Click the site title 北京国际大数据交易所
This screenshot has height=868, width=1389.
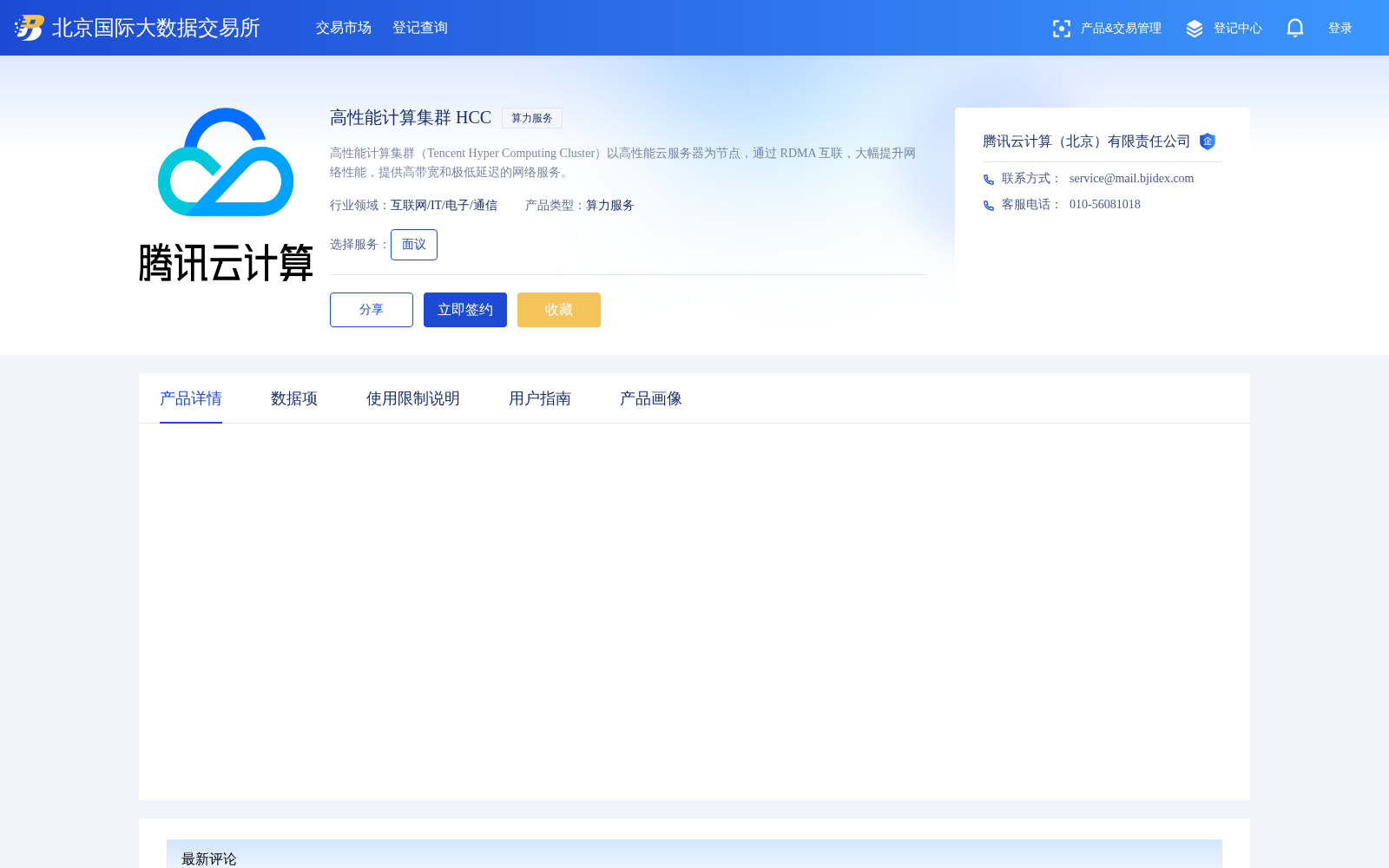point(156,28)
